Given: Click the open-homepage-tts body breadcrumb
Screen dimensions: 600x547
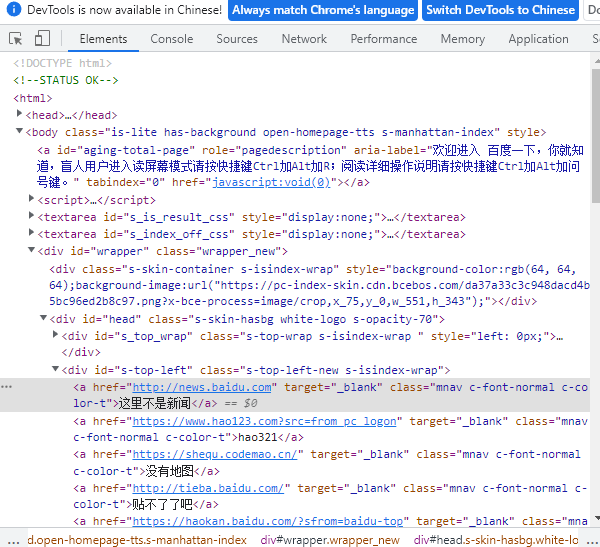Looking at the screenshot, I should [x=137, y=540].
